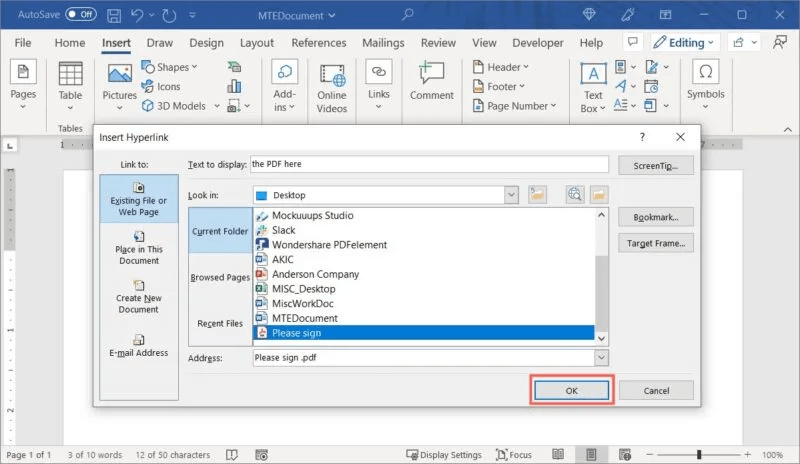Click the Date and Time icon
Viewport: 800px width, 464px height.
(651, 86)
